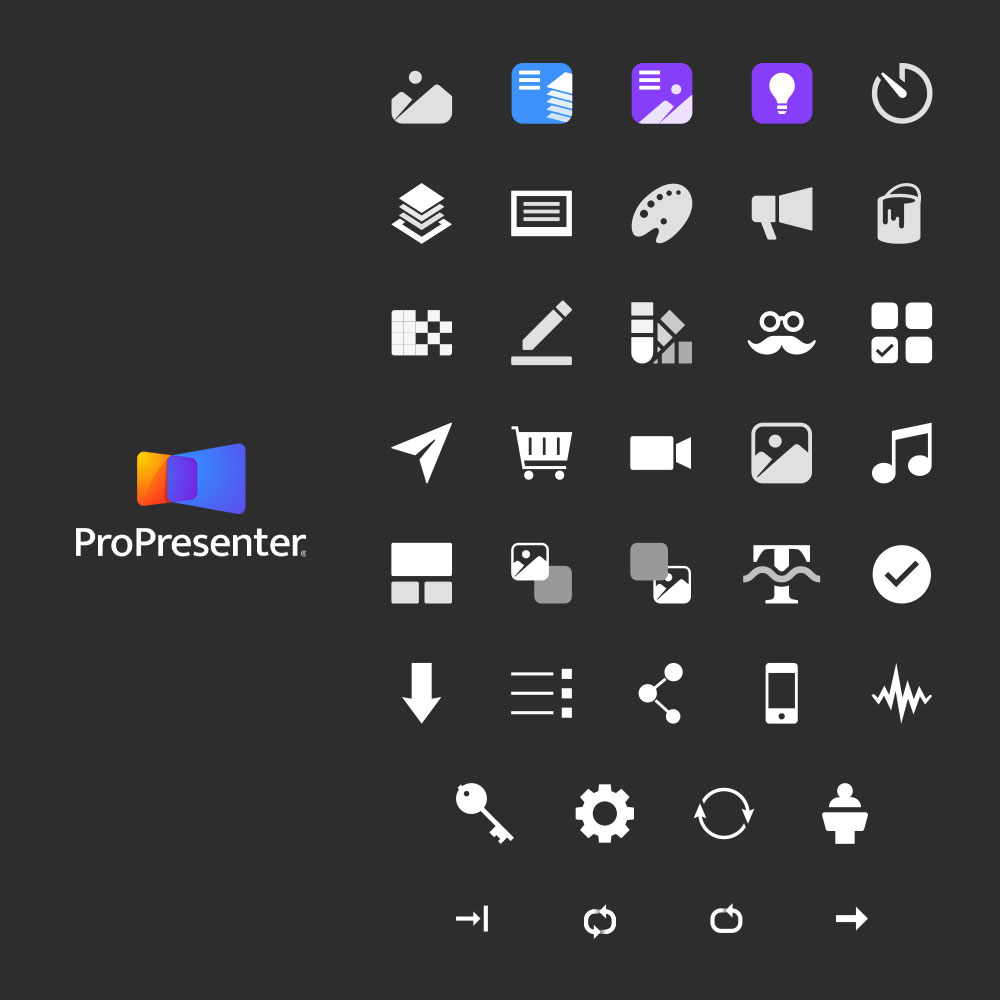This screenshot has width=1000, height=1000.
Task: Open the paint palette icon
Action: [x=662, y=213]
